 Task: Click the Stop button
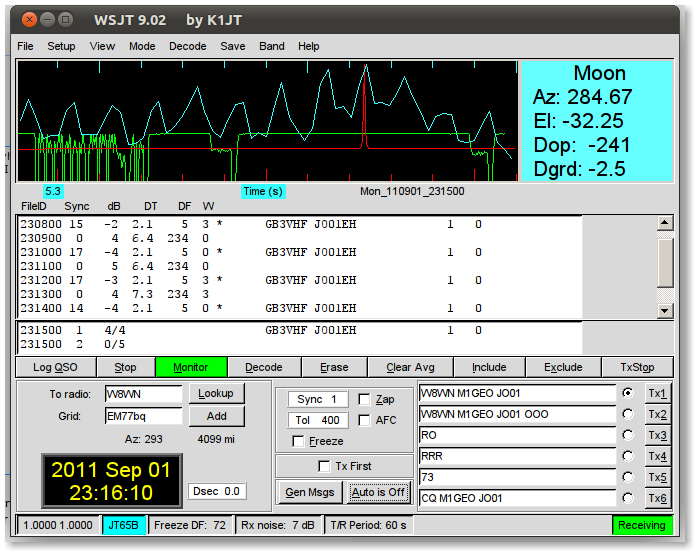click(125, 367)
